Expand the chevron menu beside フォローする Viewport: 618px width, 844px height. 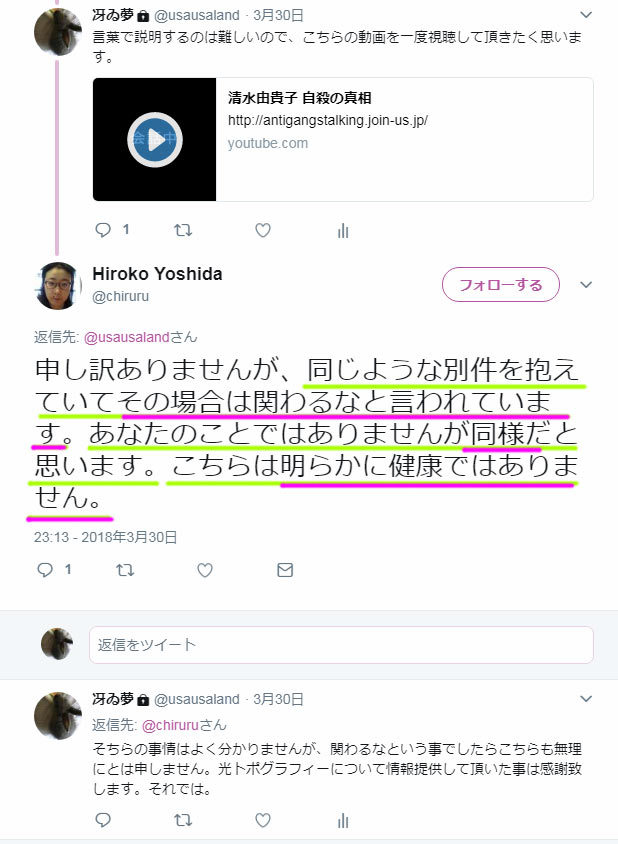586,284
